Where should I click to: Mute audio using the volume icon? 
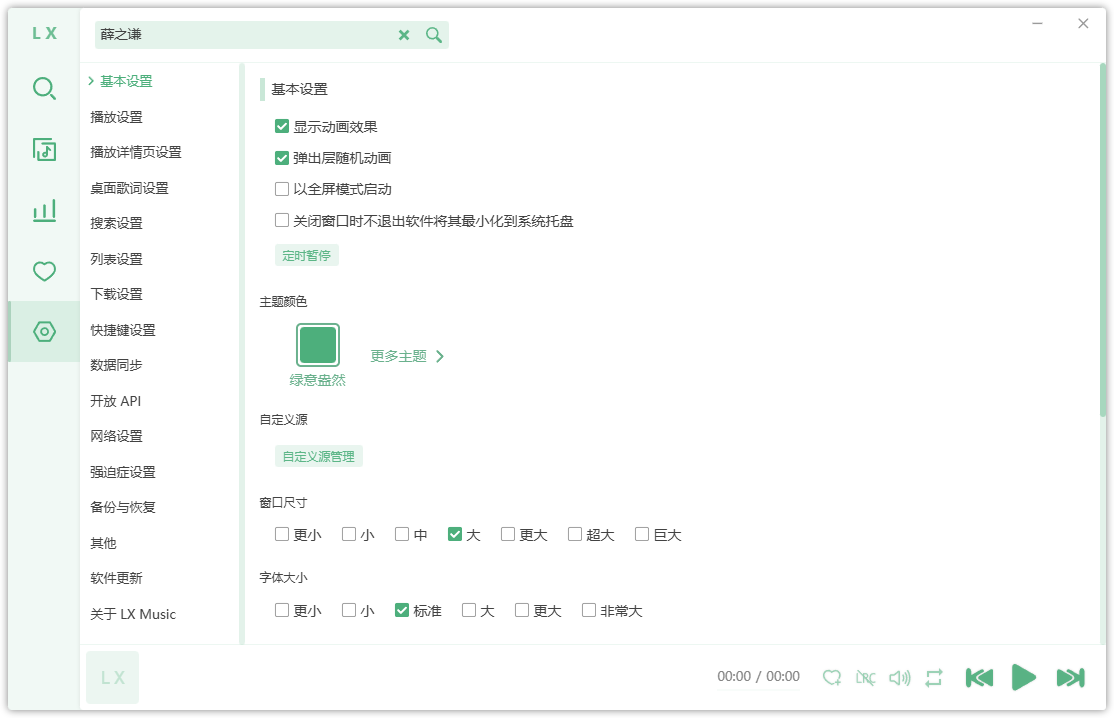point(899,677)
